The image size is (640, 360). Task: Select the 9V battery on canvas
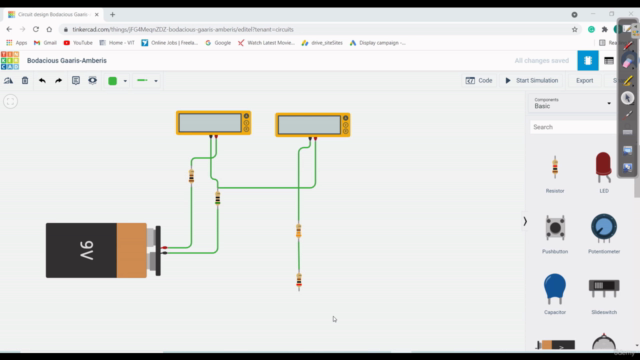[x=103, y=250]
